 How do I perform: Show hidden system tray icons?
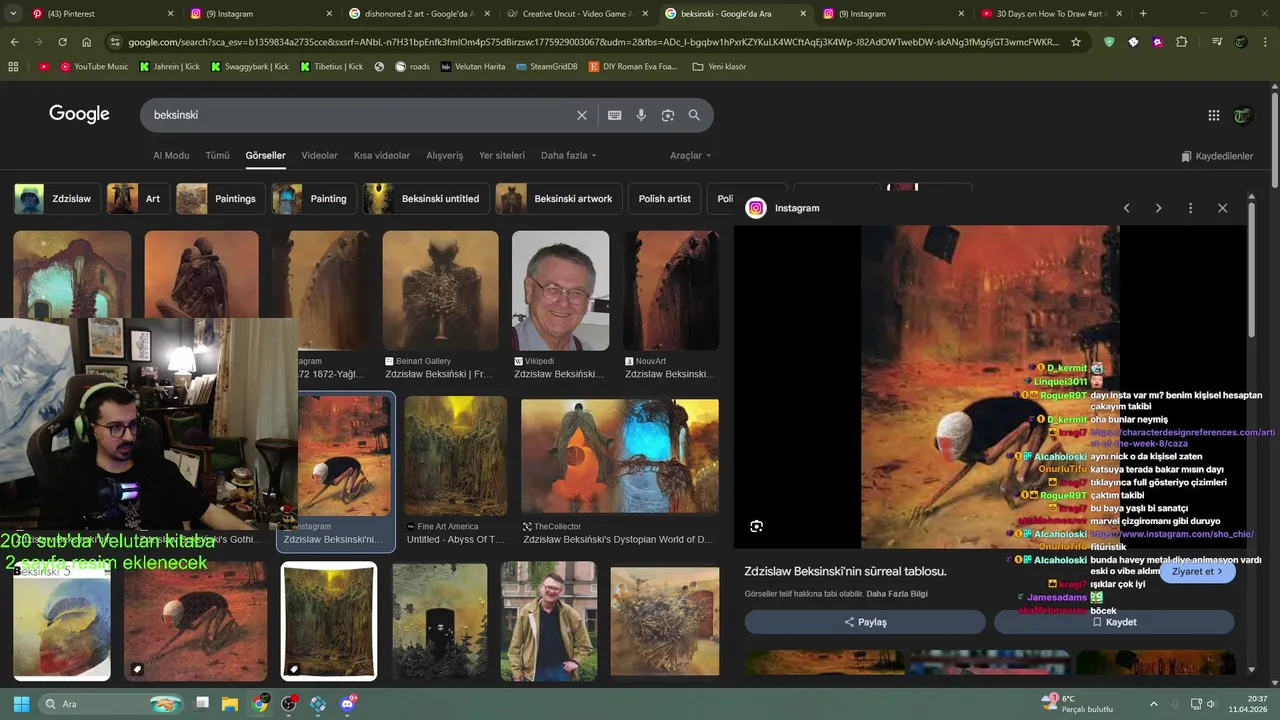1153,704
